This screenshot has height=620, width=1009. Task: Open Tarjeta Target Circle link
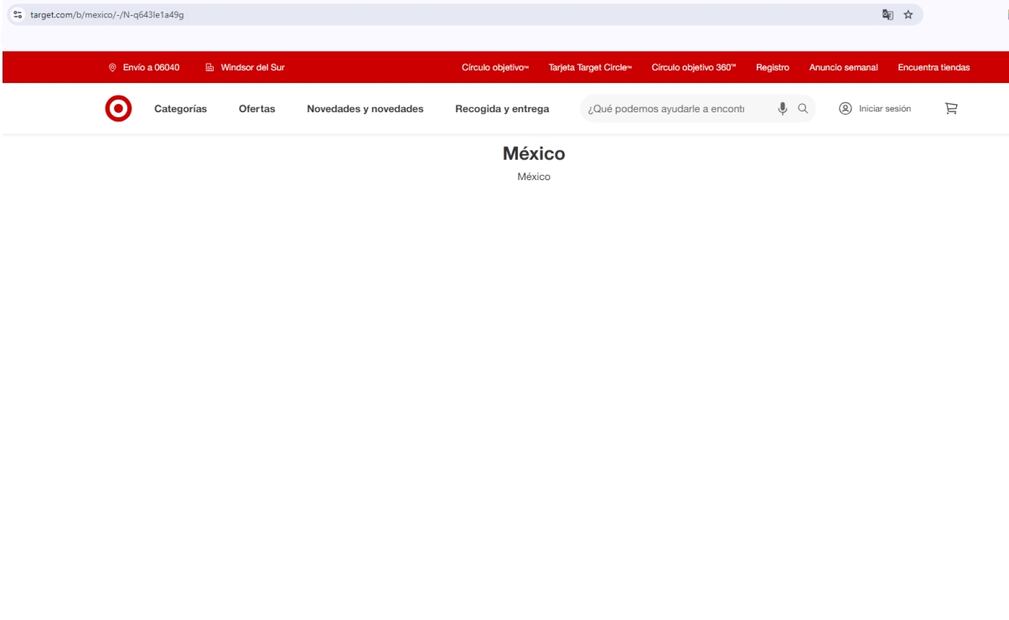point(590,68)
